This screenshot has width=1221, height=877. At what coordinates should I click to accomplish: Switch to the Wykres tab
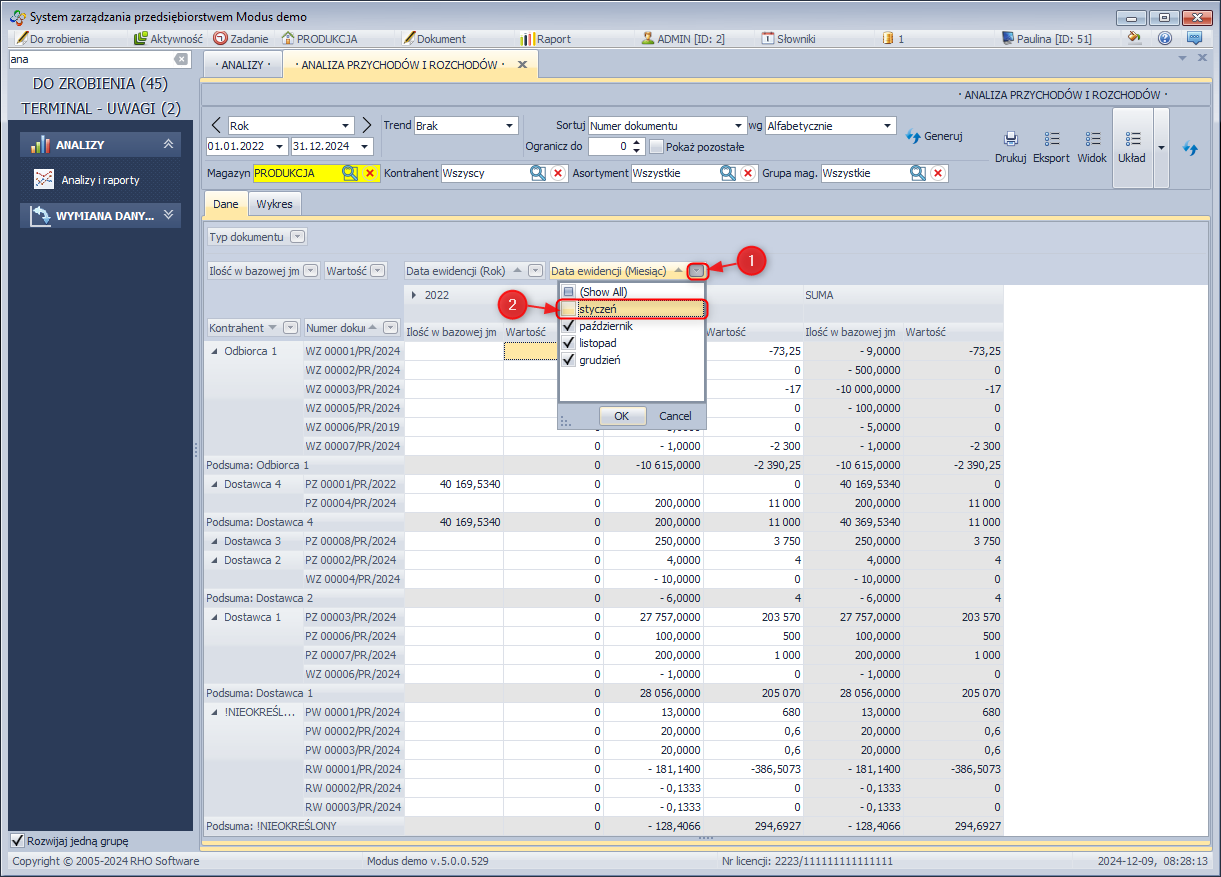274,204
